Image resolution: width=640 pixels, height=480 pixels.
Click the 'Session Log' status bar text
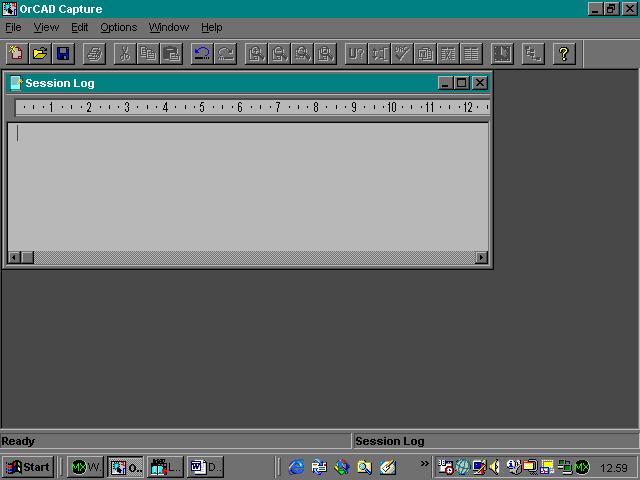click(x=390, y=441)
